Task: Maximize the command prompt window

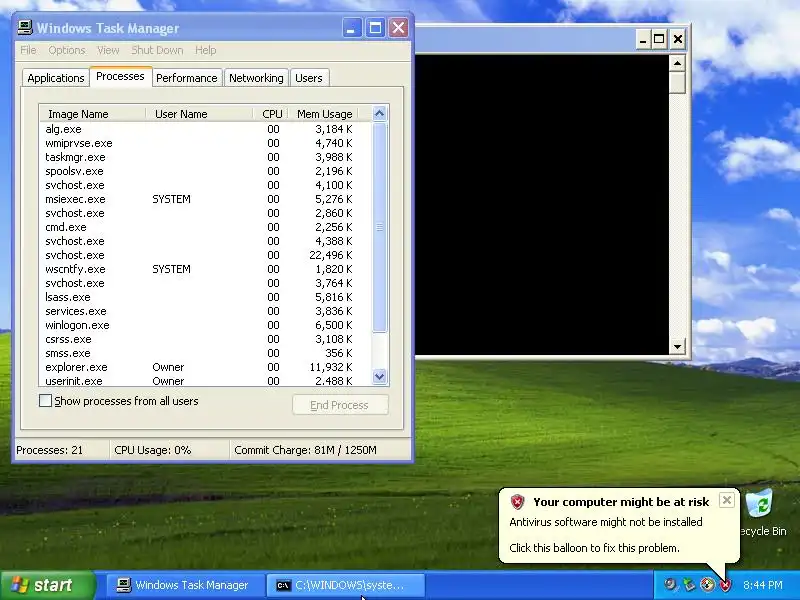Action: (x=659, y=39)
